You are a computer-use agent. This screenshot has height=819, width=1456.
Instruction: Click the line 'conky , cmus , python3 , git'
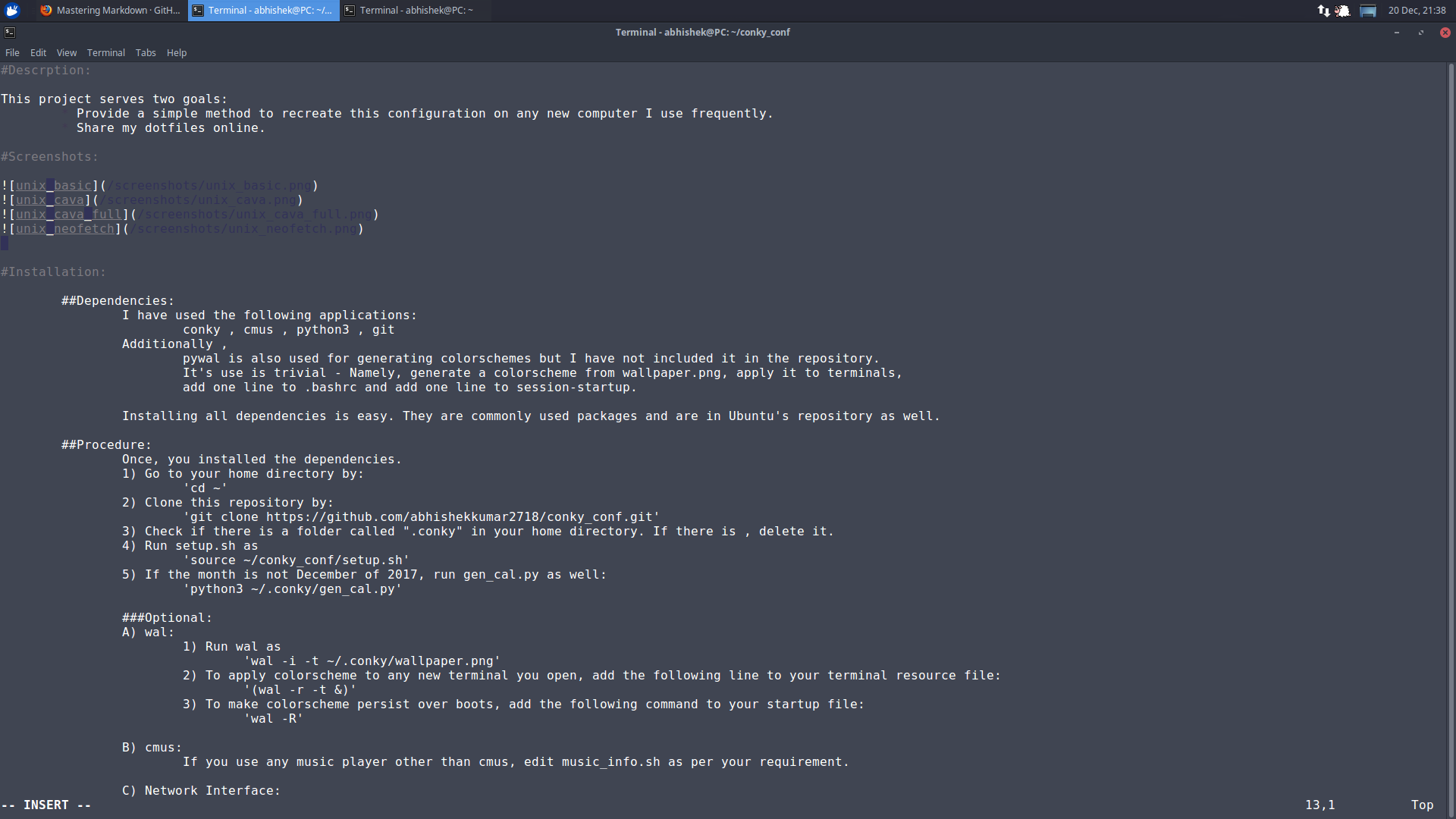coord(289,330)
